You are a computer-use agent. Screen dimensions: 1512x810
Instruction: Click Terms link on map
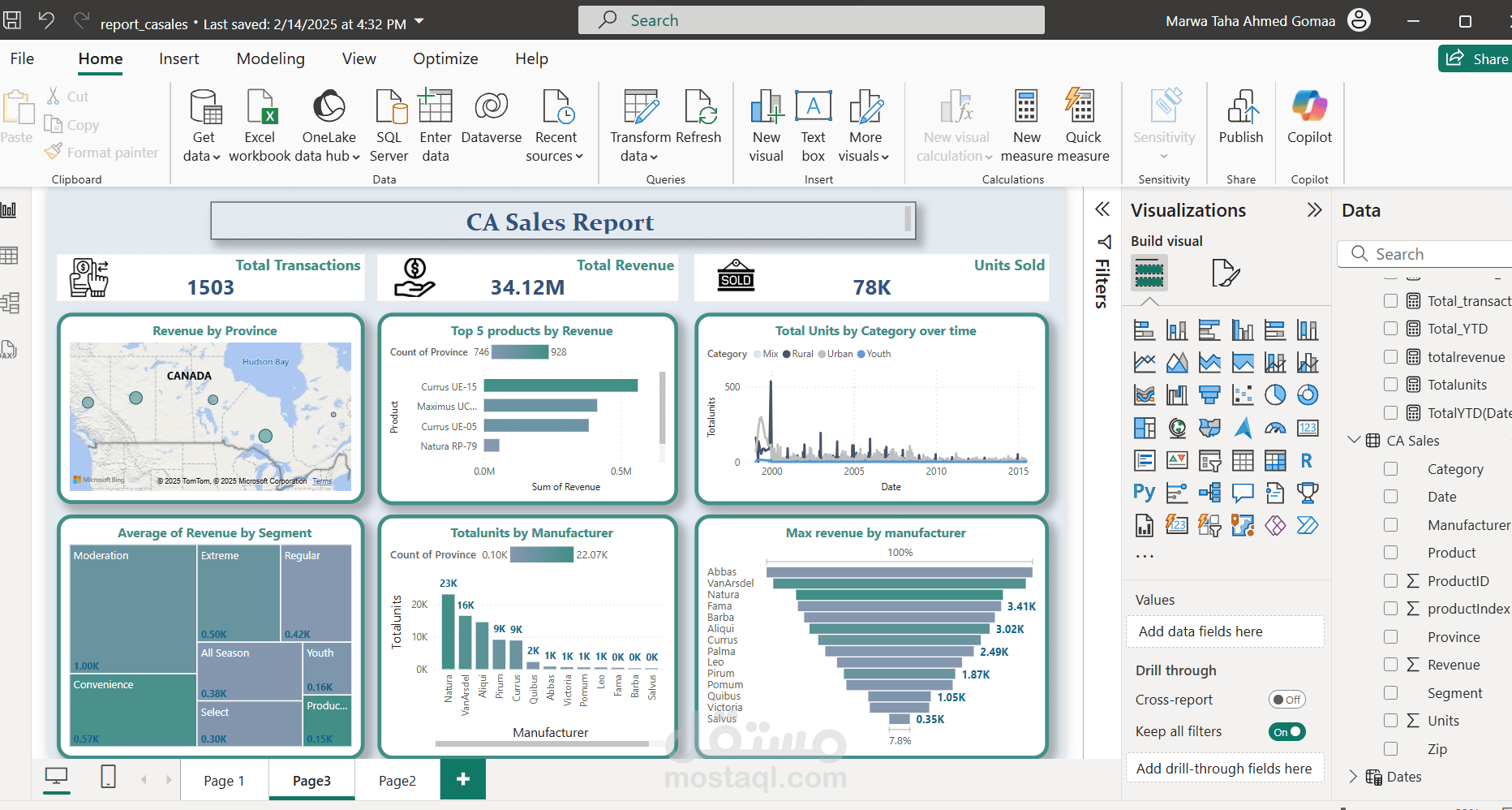pos(322,481)
